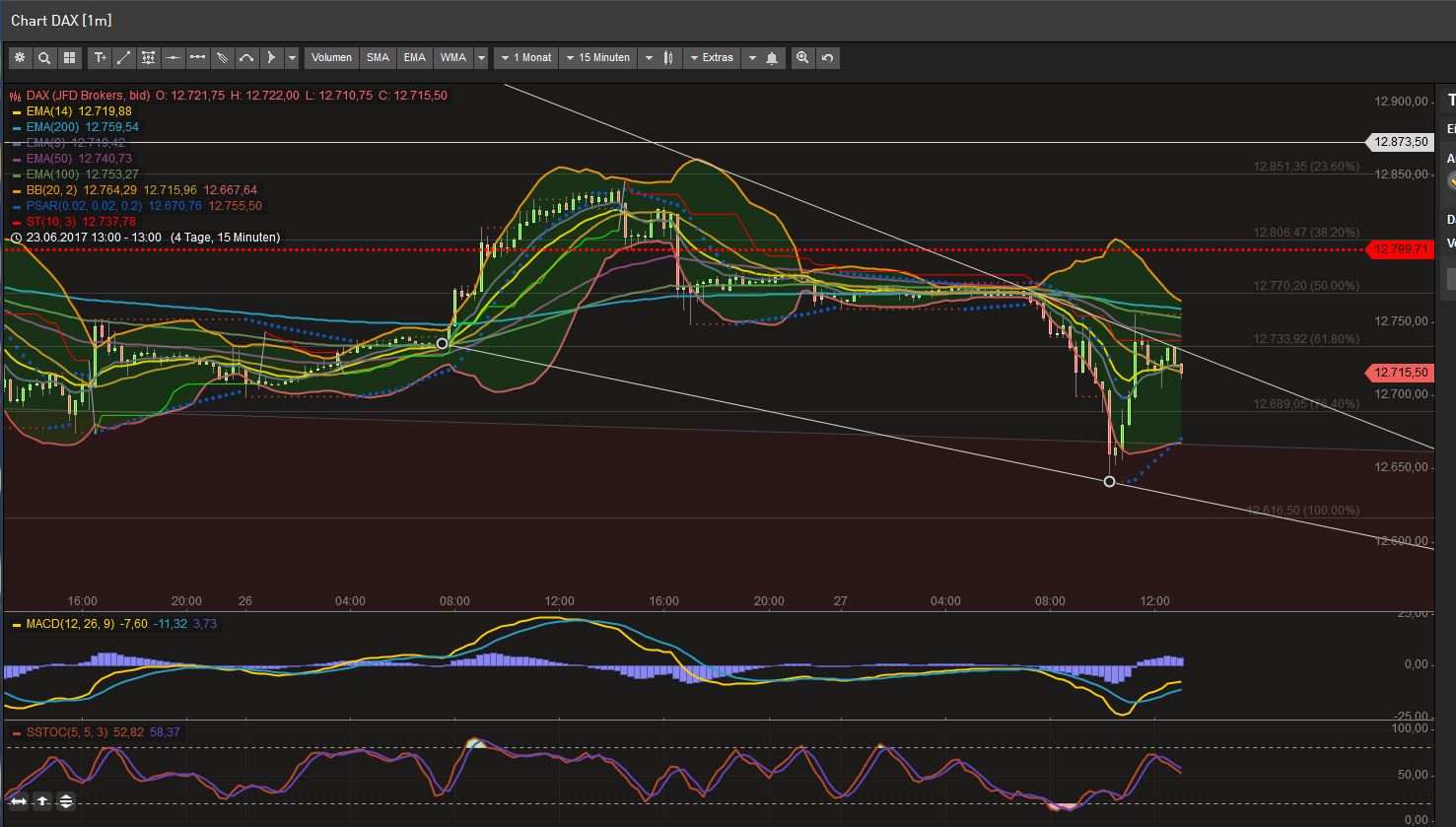The height and width of the screenshot is (827, 1456).
Task: Select the Chart DAX [1m] tab
Action: [61, 20]
